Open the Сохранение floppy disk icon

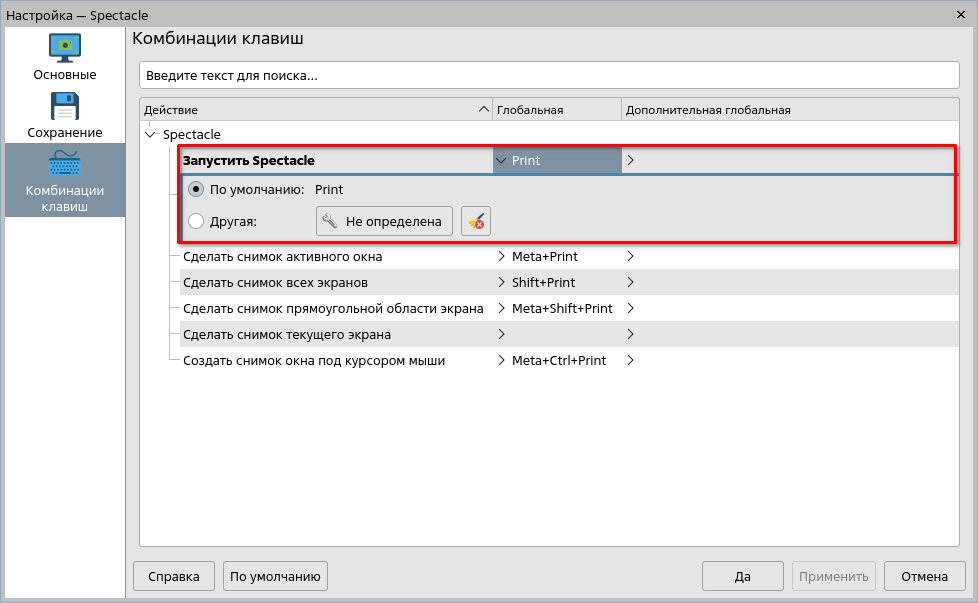(x=65, y=106)
